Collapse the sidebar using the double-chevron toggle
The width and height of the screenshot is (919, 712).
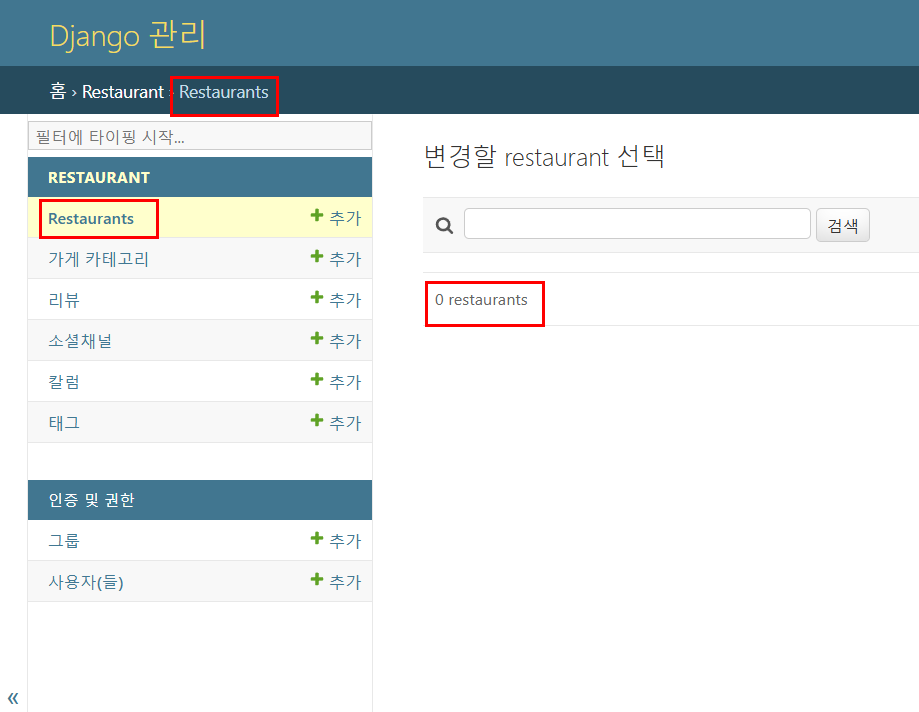click(13, 698)
